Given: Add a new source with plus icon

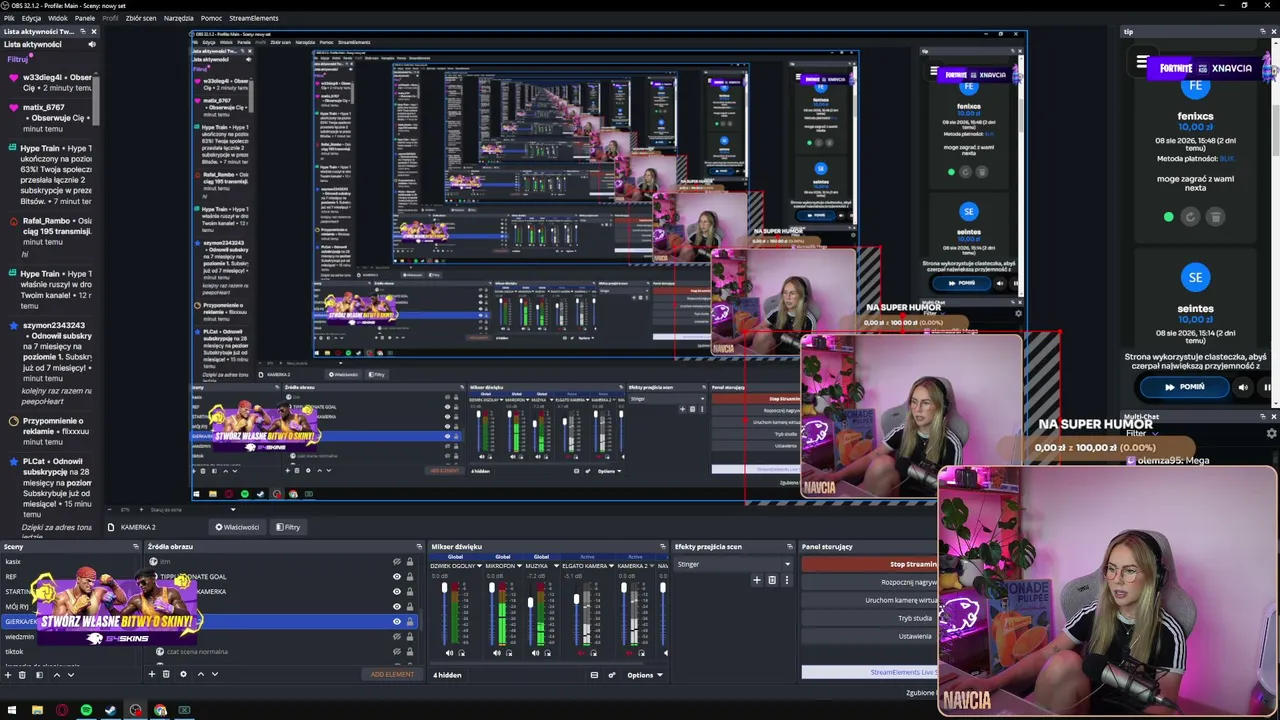Looking at the screenshot, I should click(x=152, y=674).
